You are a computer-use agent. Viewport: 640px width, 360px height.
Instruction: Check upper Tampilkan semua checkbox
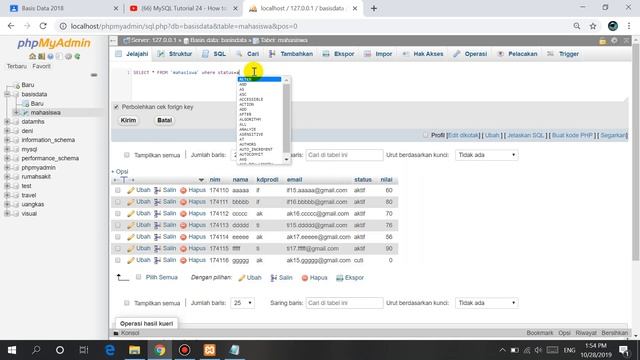click(127, 155)
